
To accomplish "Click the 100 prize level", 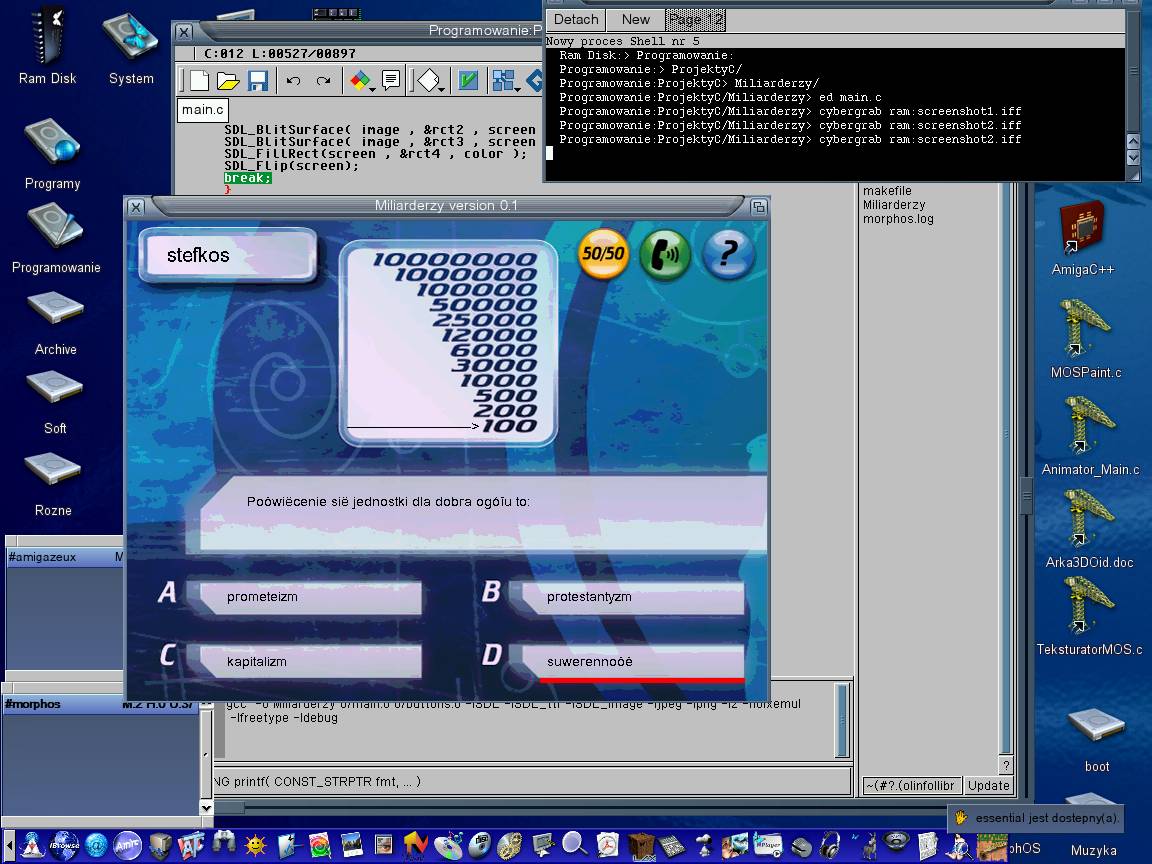I will (x=509, y=426).
